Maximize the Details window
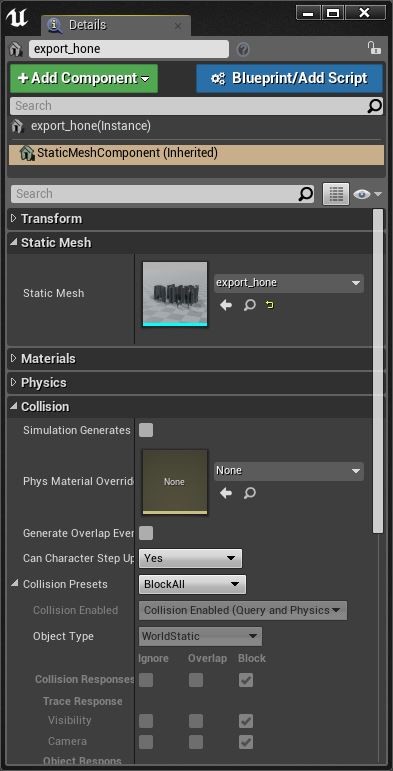 [333, 13]
